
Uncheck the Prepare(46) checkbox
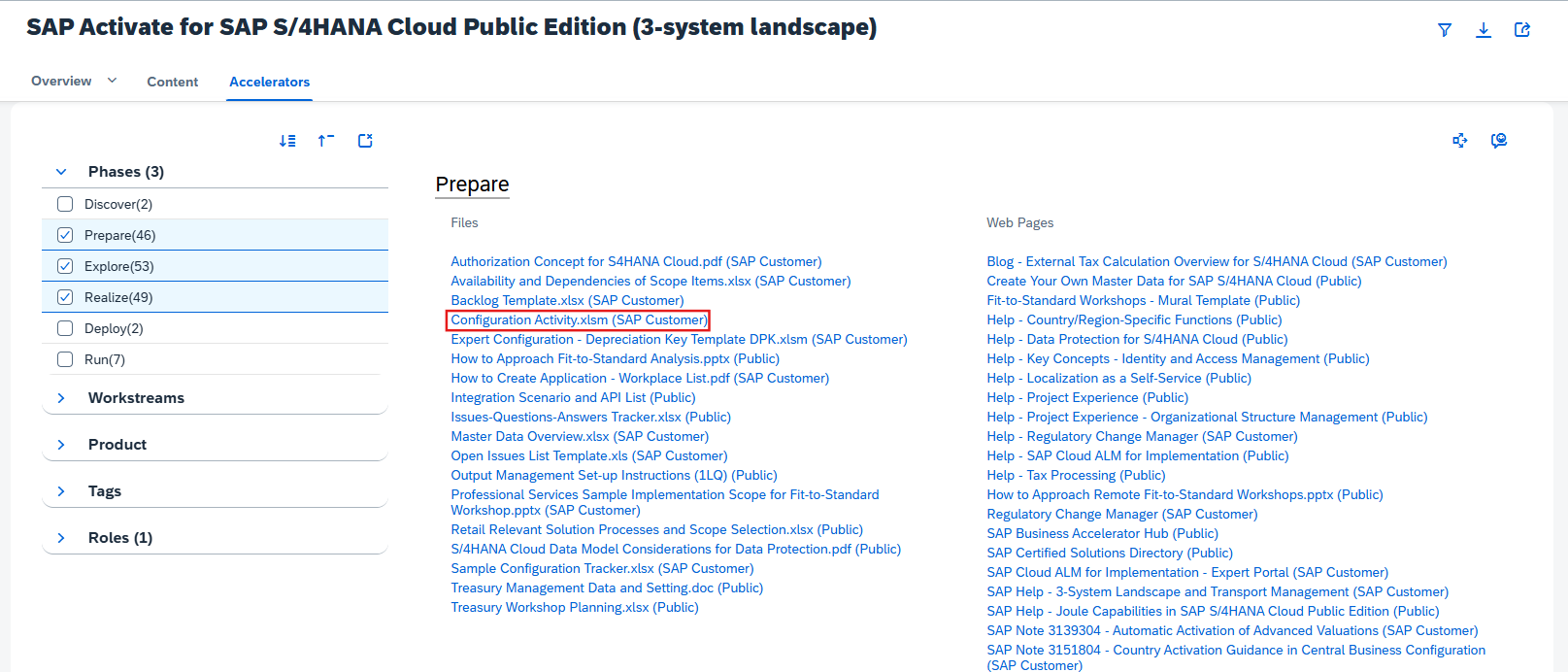point(65,235)
